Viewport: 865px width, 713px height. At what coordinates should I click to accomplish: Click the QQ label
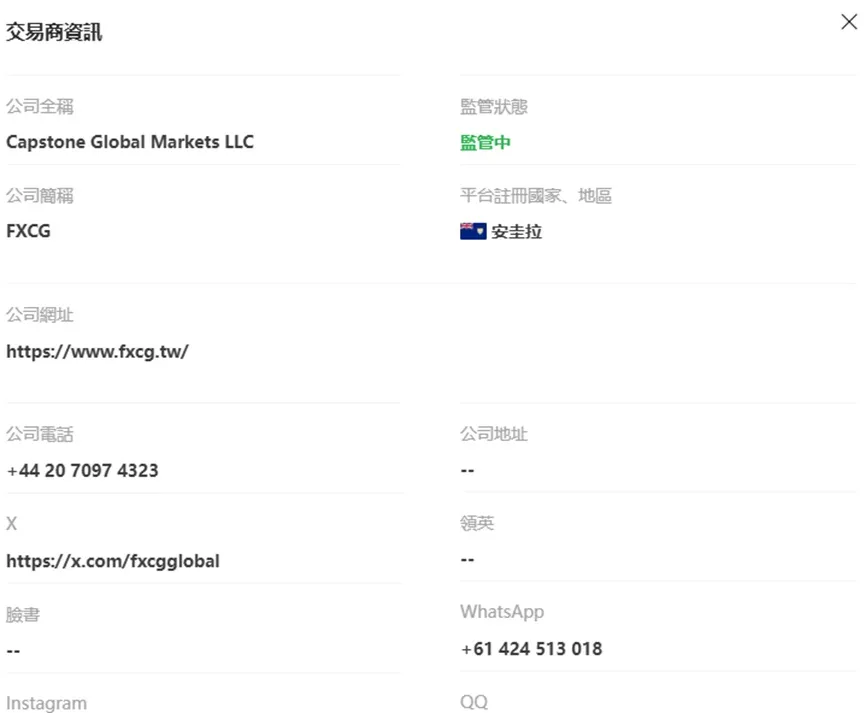coord(474,702)
